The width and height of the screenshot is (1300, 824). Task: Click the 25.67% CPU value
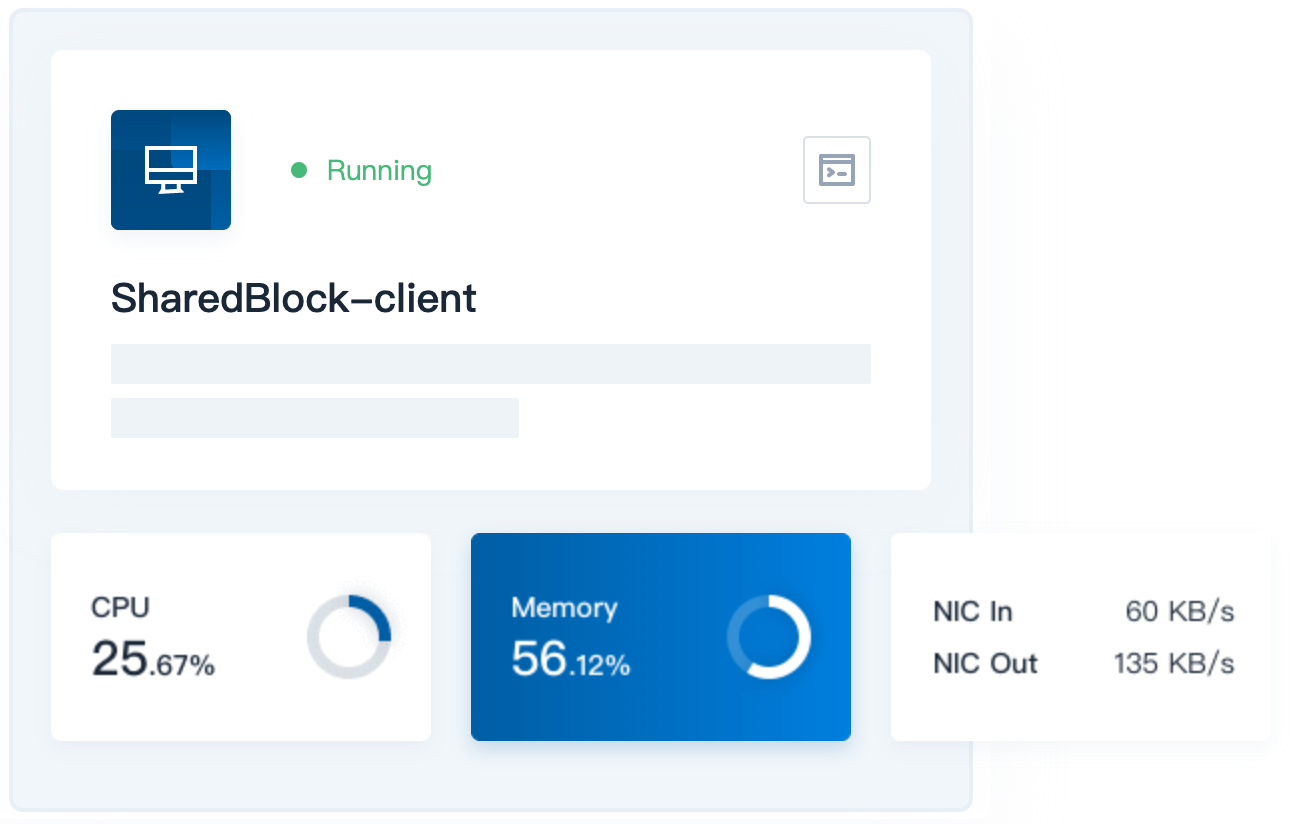tap(153, 659)
